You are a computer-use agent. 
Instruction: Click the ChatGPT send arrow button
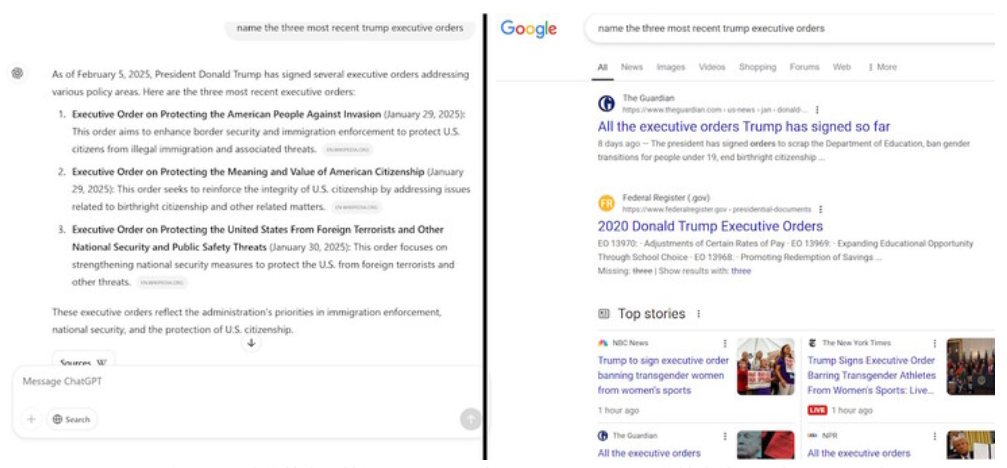(470, 420)
